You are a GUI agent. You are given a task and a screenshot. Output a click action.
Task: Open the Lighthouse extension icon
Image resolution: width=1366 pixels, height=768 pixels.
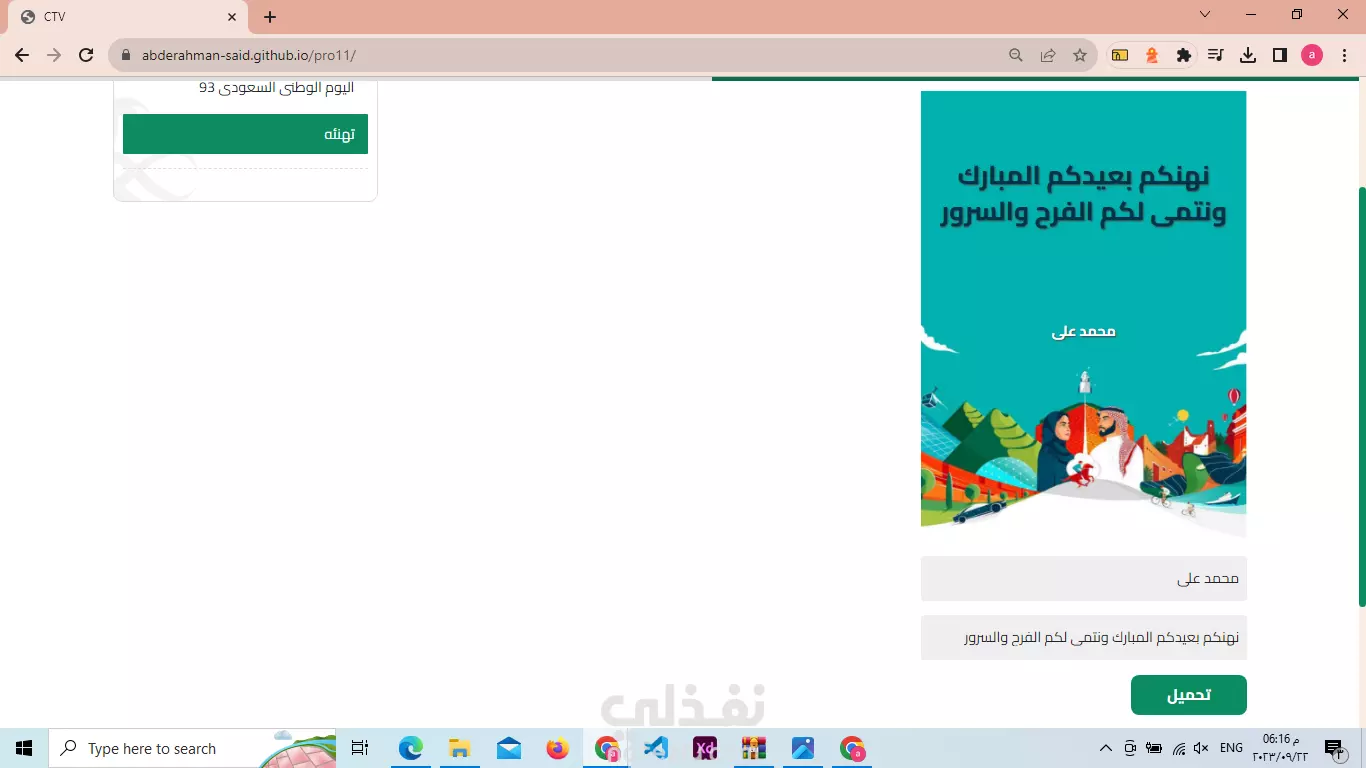(1152, 55)
